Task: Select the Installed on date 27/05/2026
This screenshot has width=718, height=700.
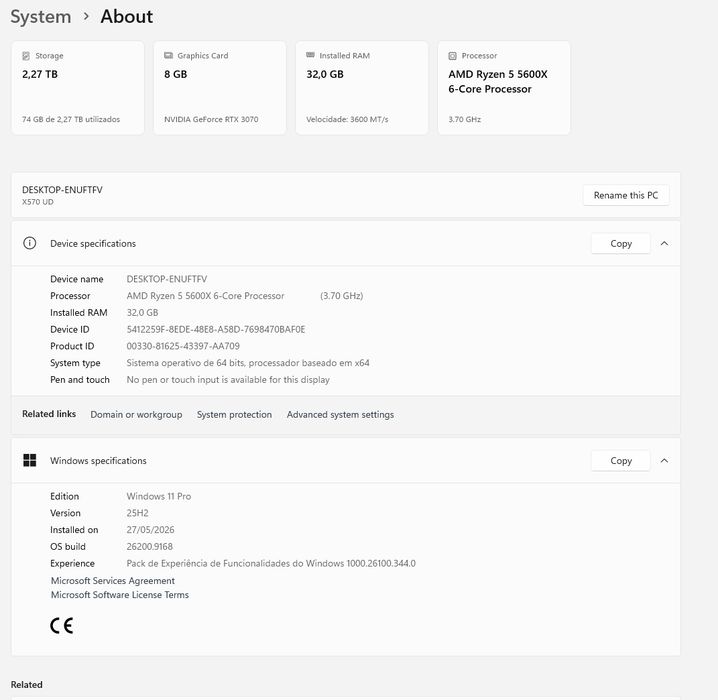Action: [x=150, y=530]
